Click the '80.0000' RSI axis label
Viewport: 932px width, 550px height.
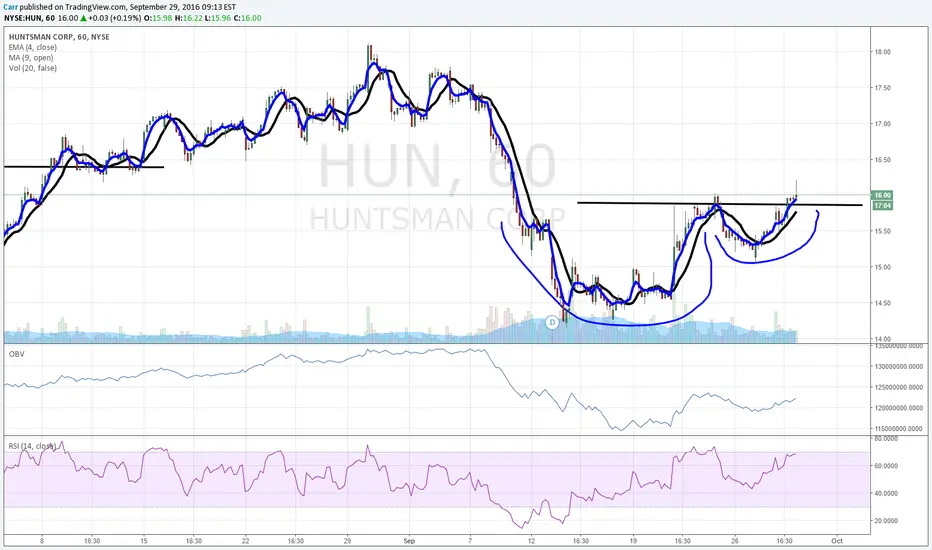click(x=886, y=439)
